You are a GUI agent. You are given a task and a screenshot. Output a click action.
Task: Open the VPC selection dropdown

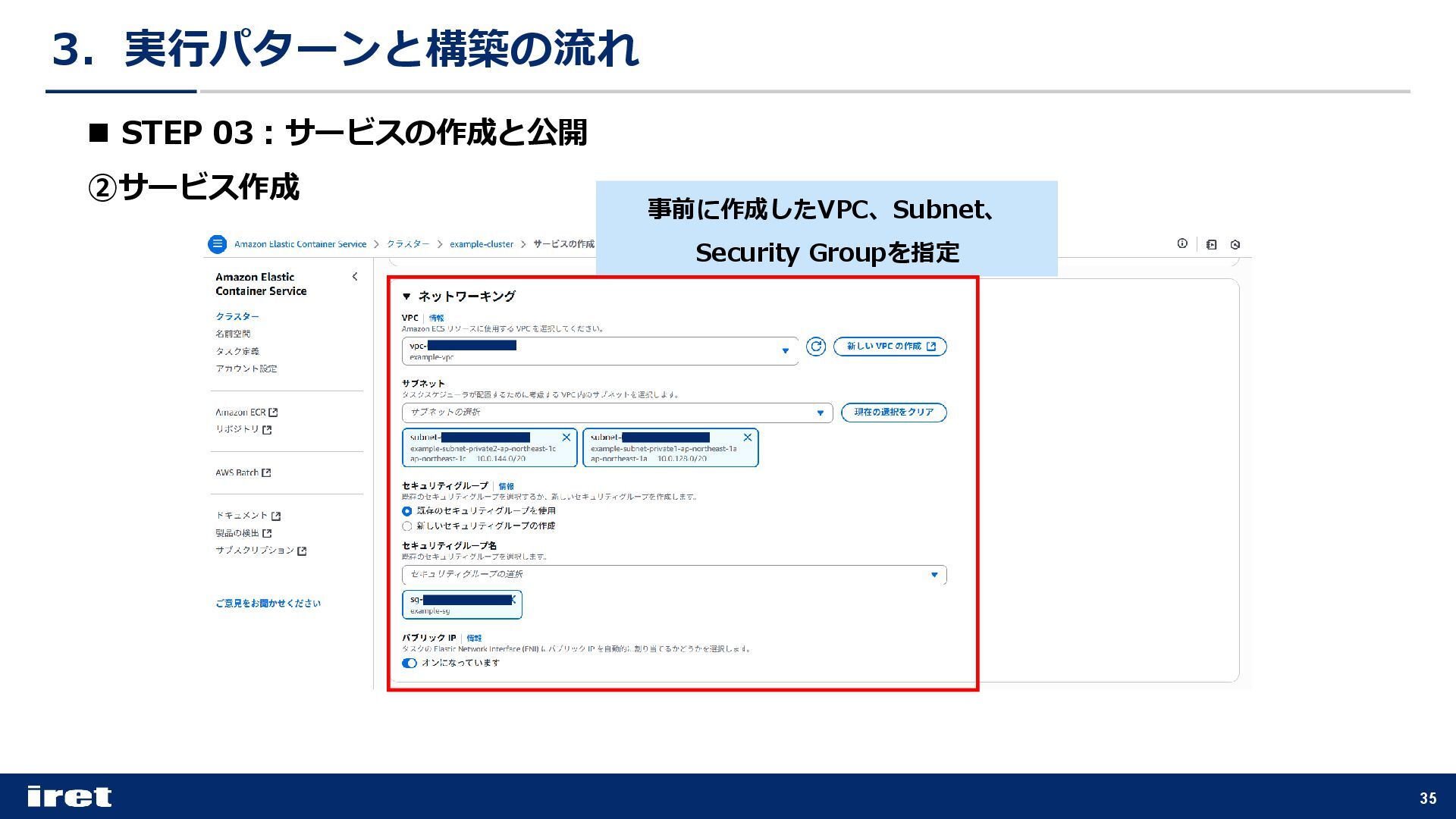point(600,350)
